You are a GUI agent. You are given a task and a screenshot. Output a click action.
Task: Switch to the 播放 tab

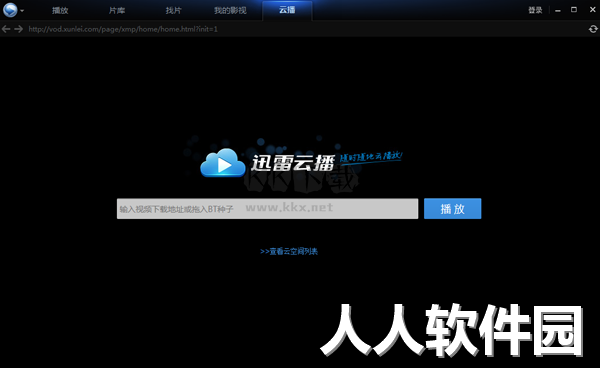point(60,10)
